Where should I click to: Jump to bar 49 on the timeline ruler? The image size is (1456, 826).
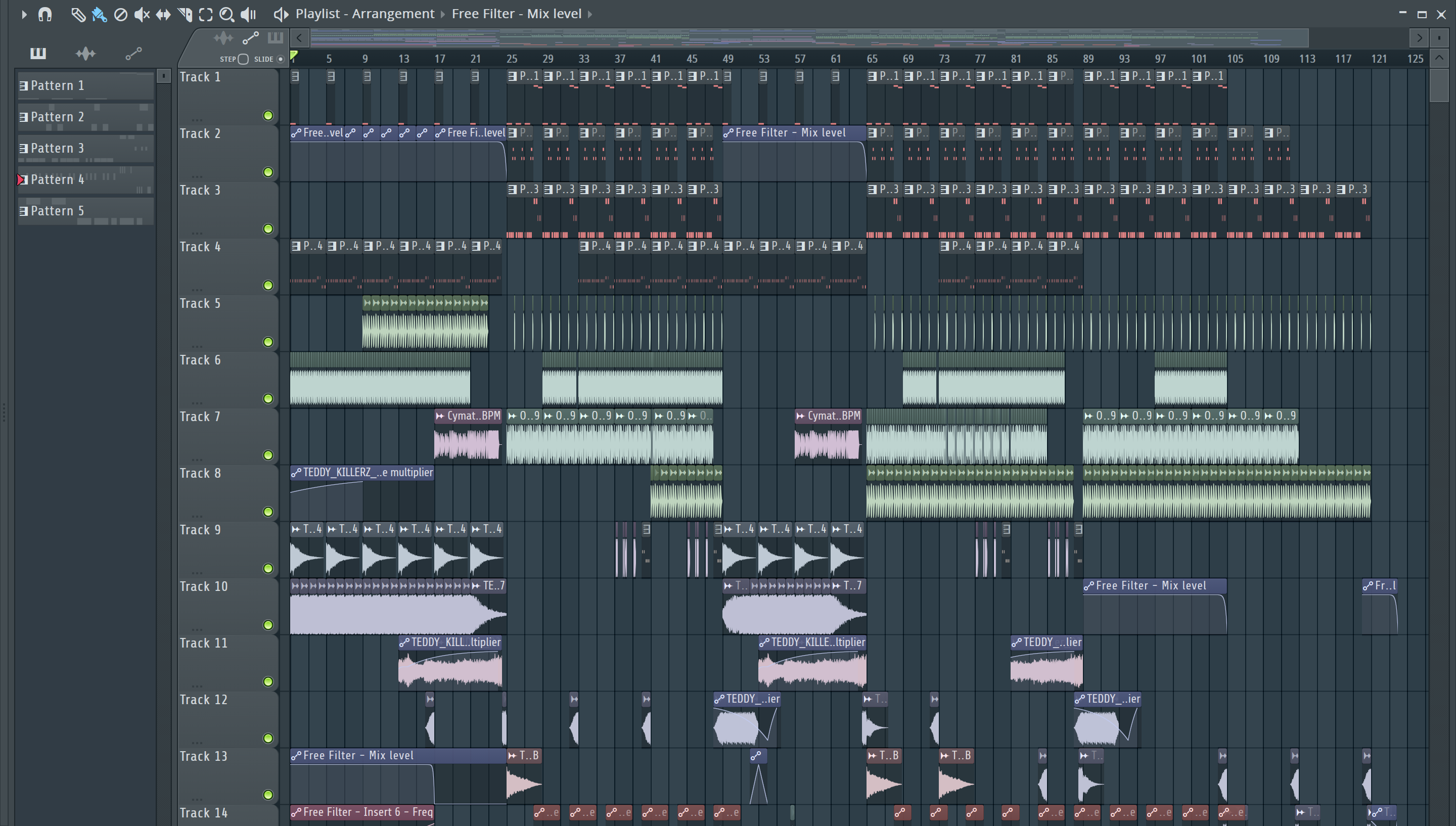[x=727, y=59]
